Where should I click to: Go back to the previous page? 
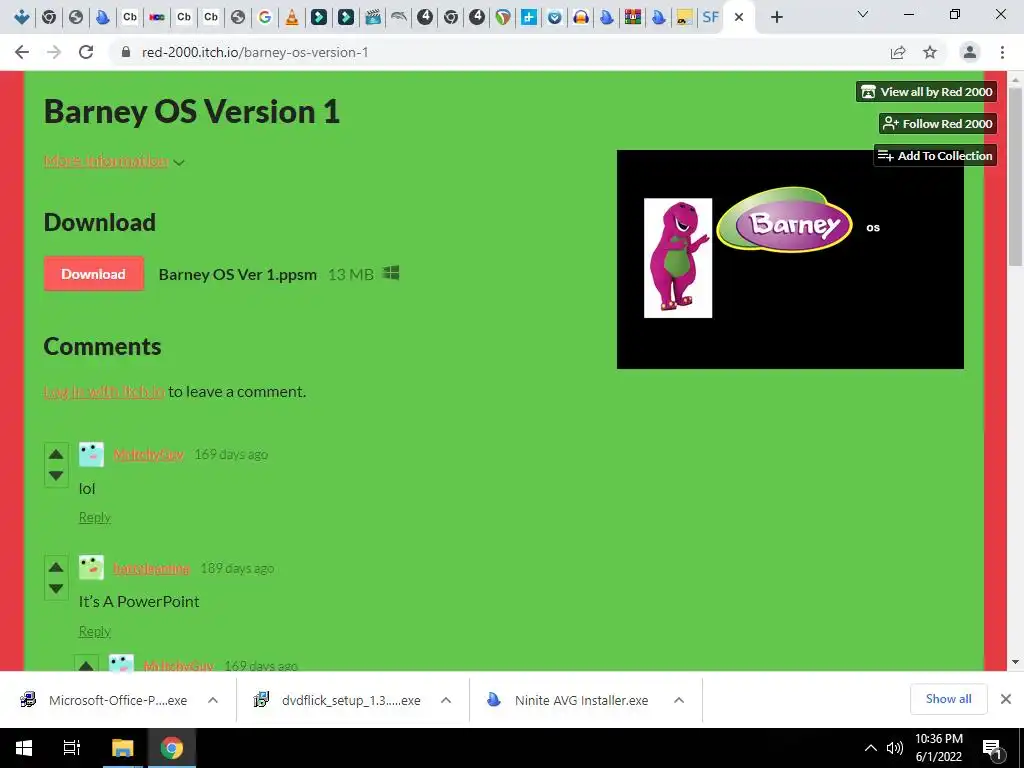click(x=22, y=52)
